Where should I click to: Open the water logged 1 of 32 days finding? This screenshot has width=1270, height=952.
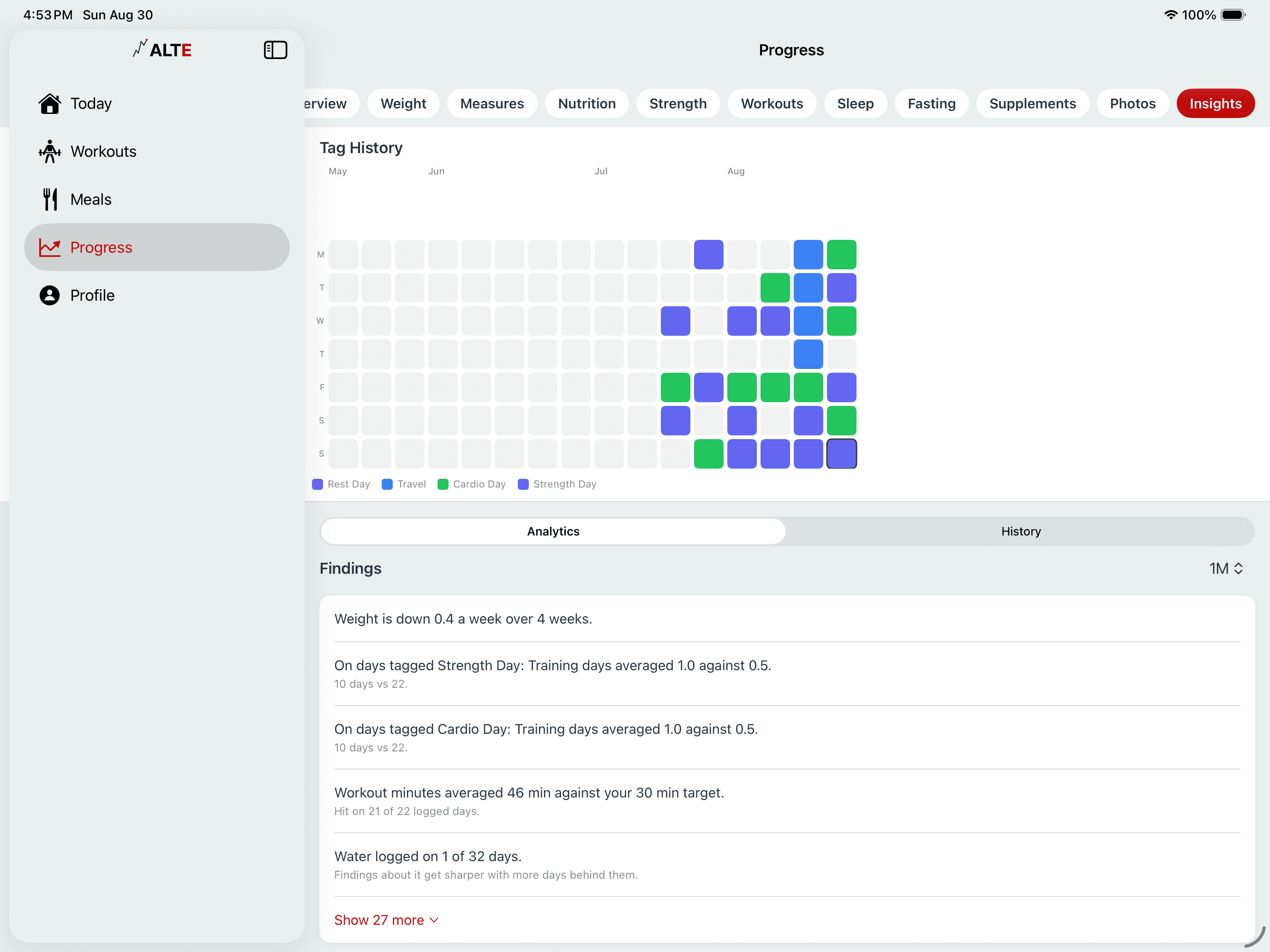coord(786,865)
